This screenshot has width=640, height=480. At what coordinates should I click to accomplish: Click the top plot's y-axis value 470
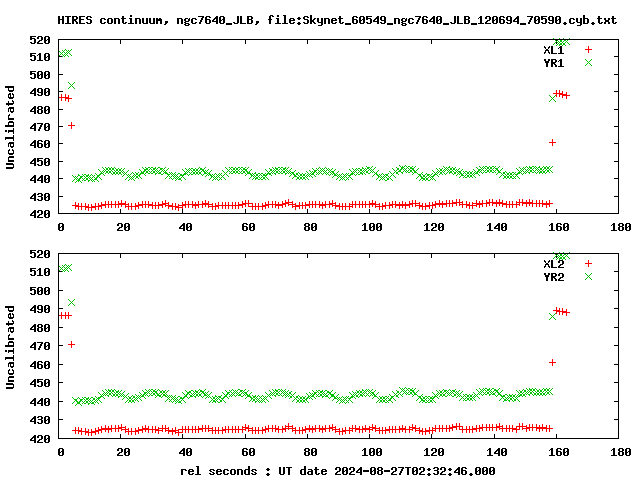[40, 127]
